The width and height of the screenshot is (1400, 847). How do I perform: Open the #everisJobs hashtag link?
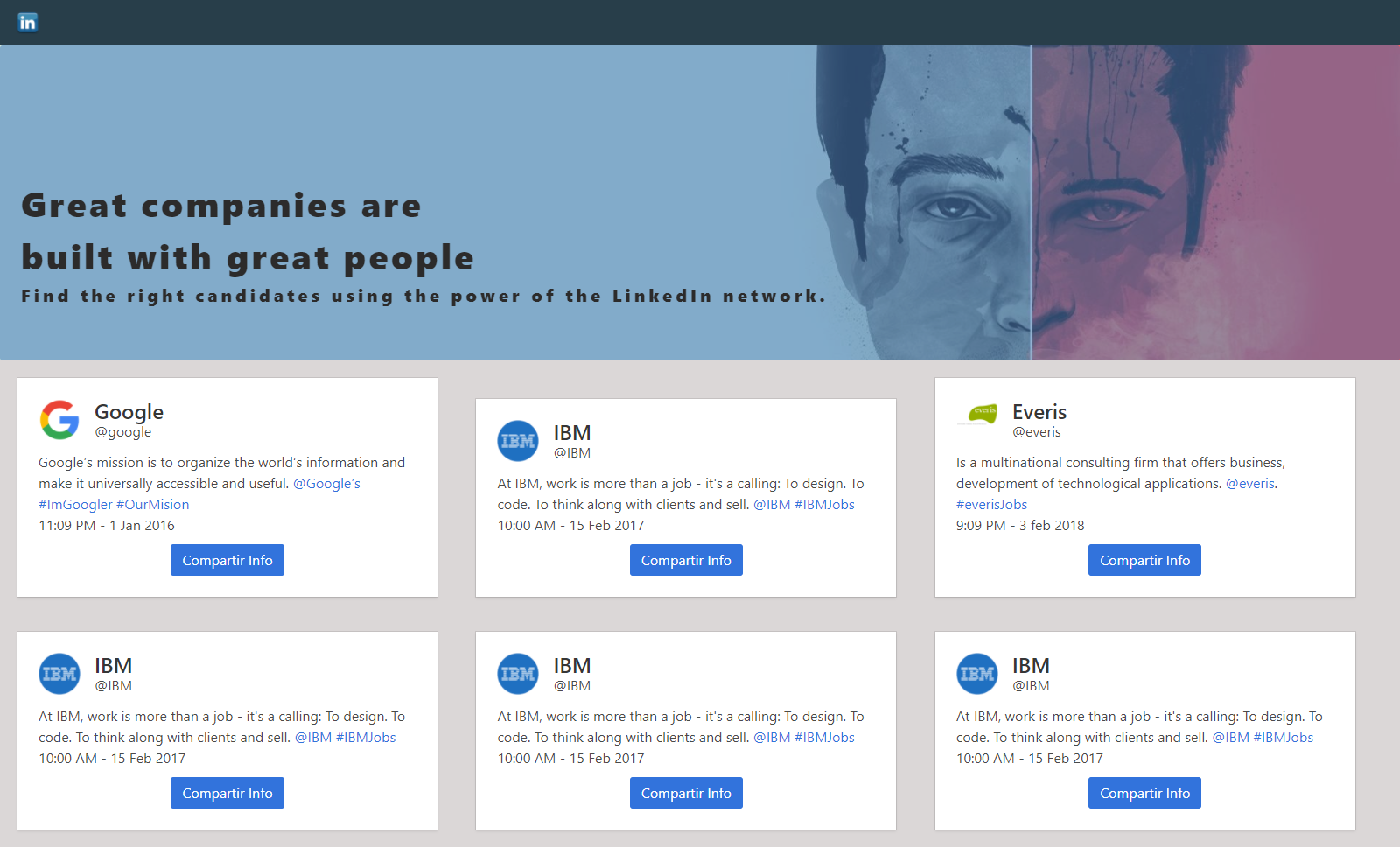[x=991, y=505]
